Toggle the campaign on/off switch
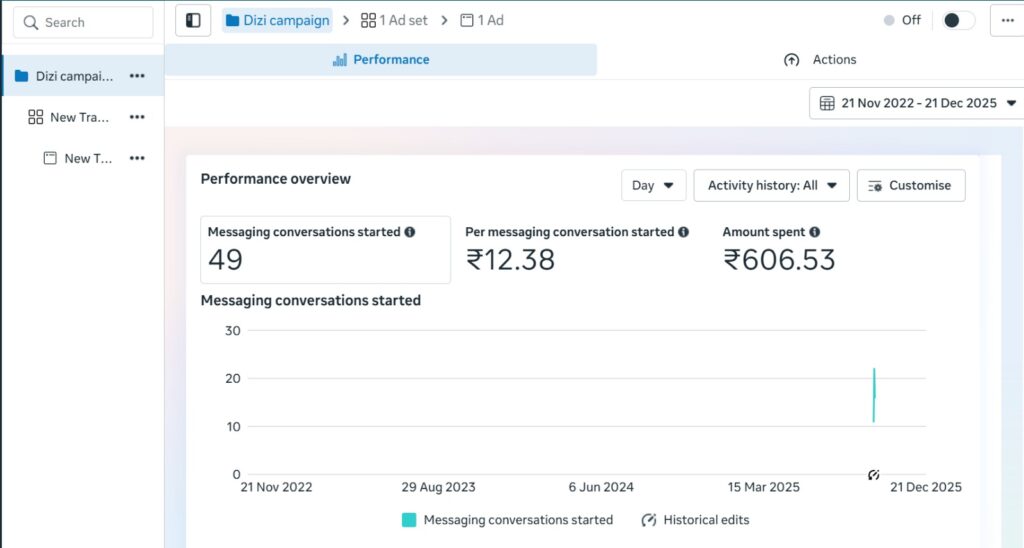The width and height of the screenshot is (1024, 548). pos(958,20)
